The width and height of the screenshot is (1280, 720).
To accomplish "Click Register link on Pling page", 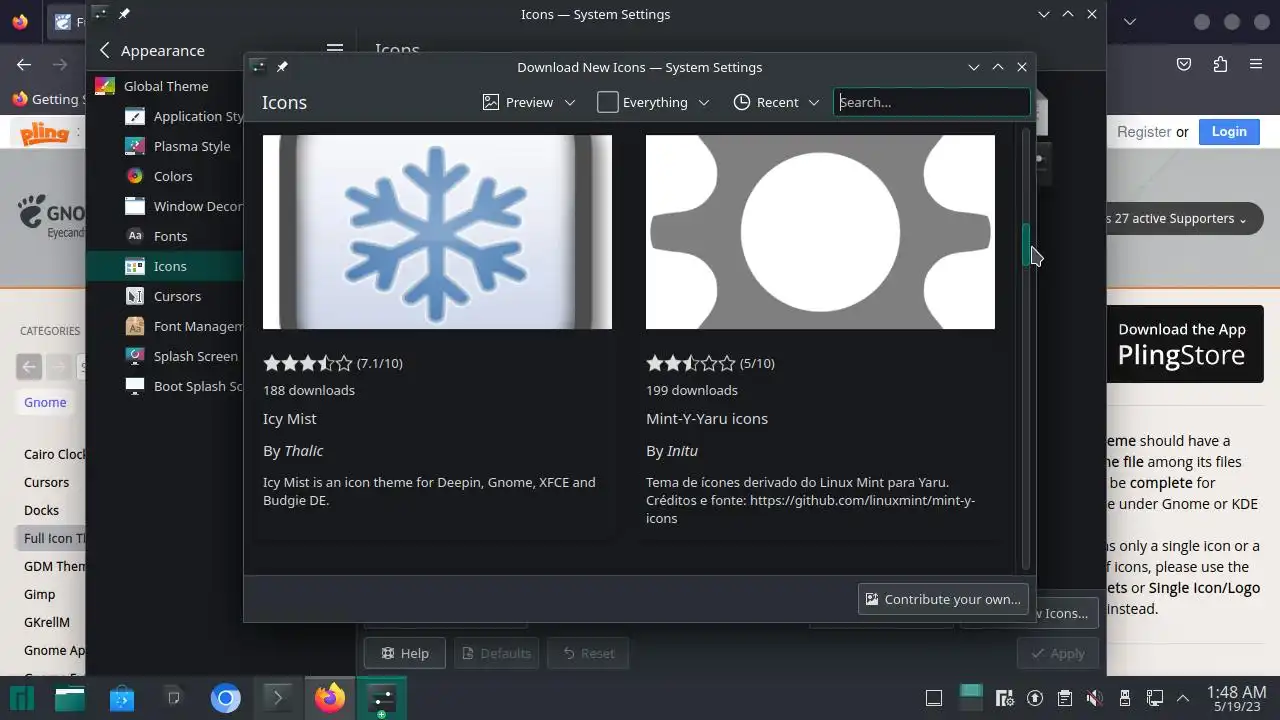I will [x=1144, y=131].
